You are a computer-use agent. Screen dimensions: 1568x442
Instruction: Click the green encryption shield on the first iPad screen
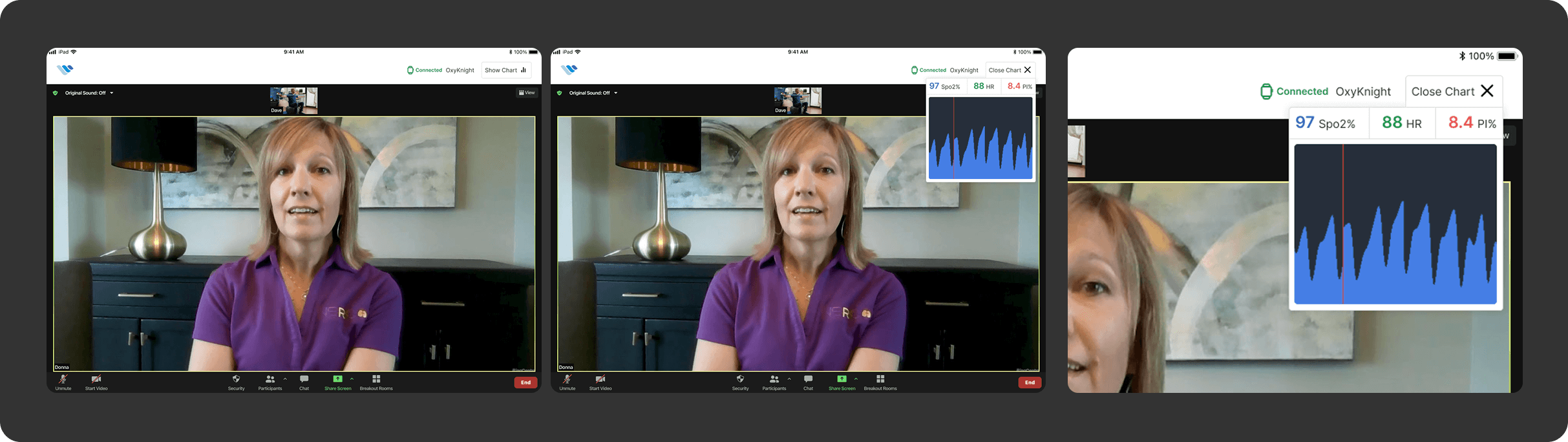tap(56, 93)
